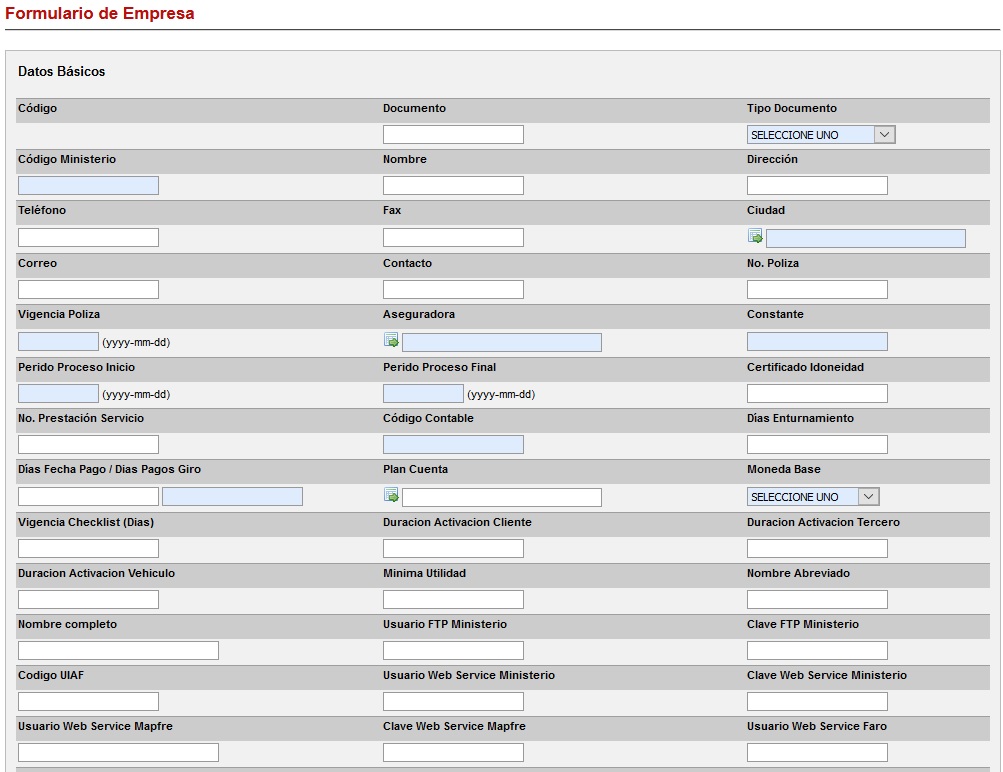
Task: Open the Moneda Base dropdown
Action: coord(812,497)
